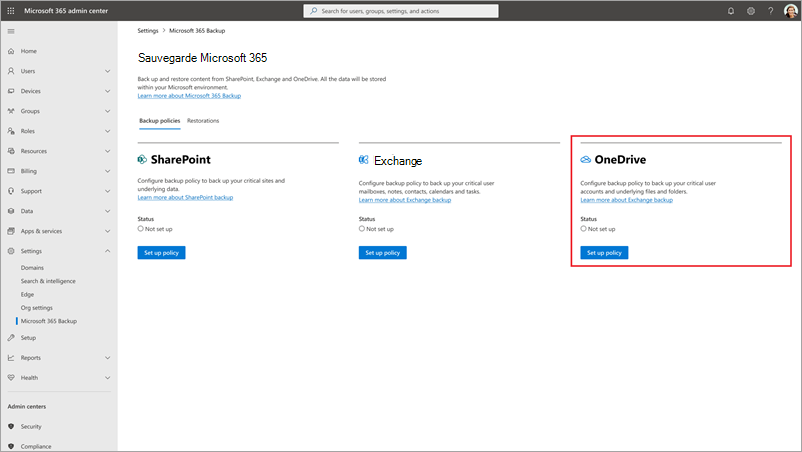Click the Apps & services icon
This screenshot has width=802, height=452.
point(11,231)
